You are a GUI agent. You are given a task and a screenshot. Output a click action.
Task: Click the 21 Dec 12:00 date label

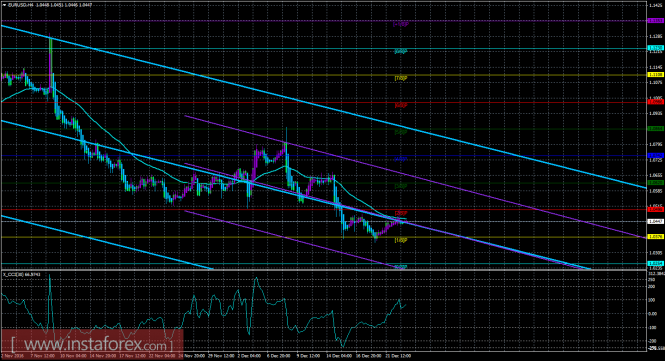pyautogui.click(x=399, y=356)
